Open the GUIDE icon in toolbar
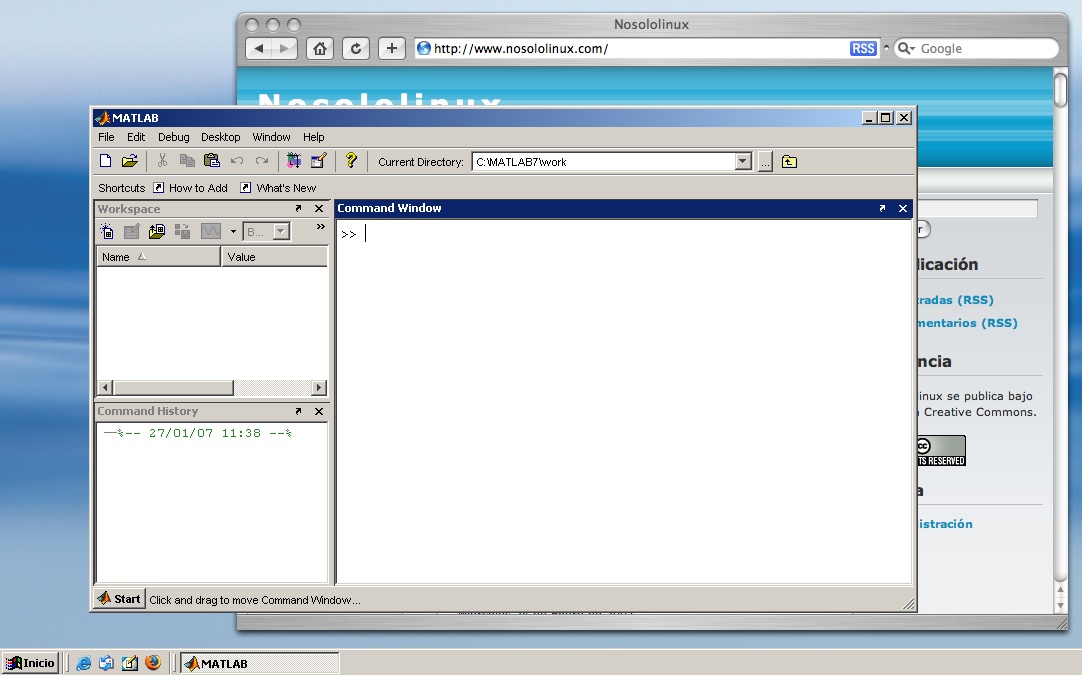 click(318, 161)
